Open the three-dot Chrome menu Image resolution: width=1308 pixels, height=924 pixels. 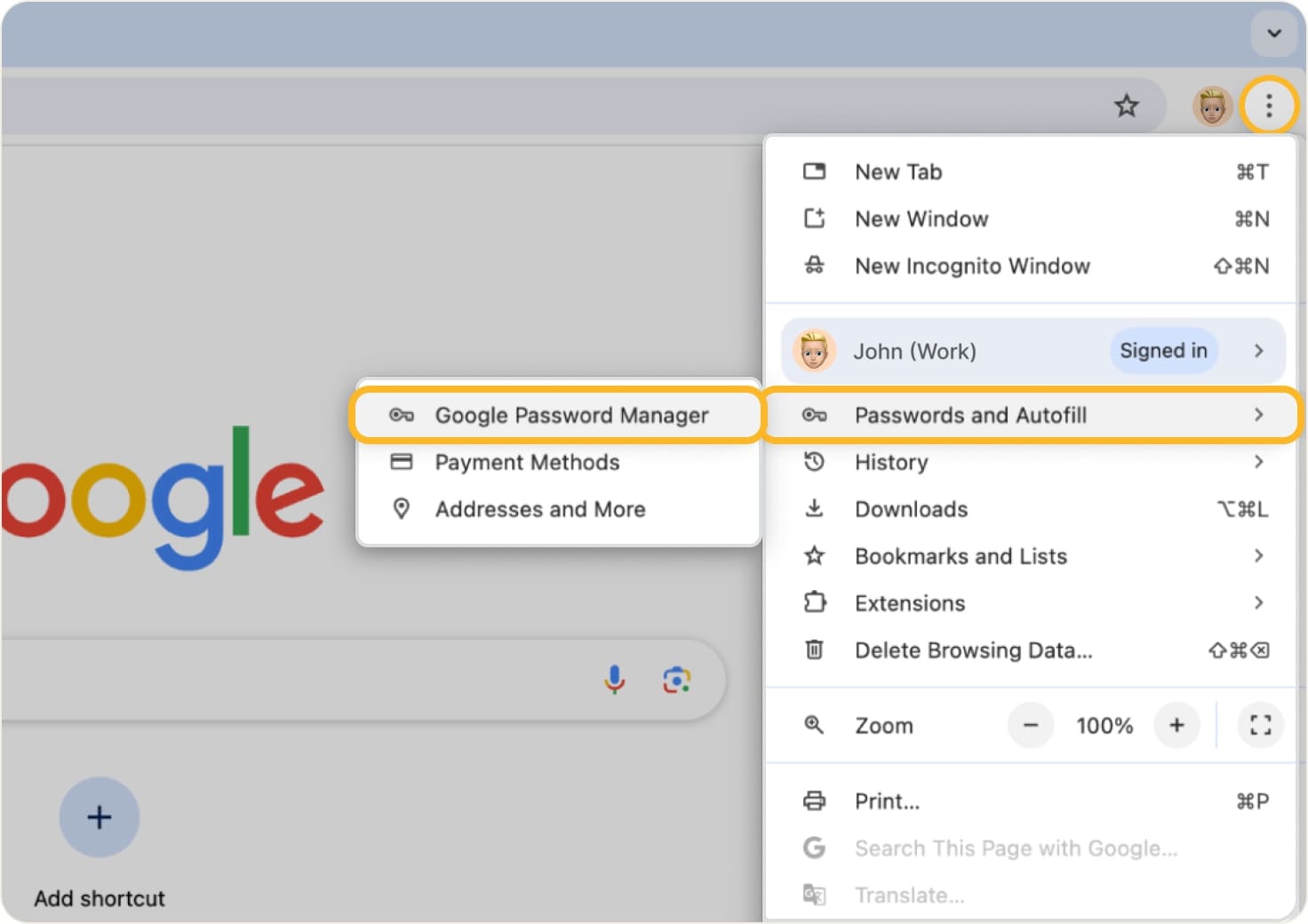[x=1270, y=105]
